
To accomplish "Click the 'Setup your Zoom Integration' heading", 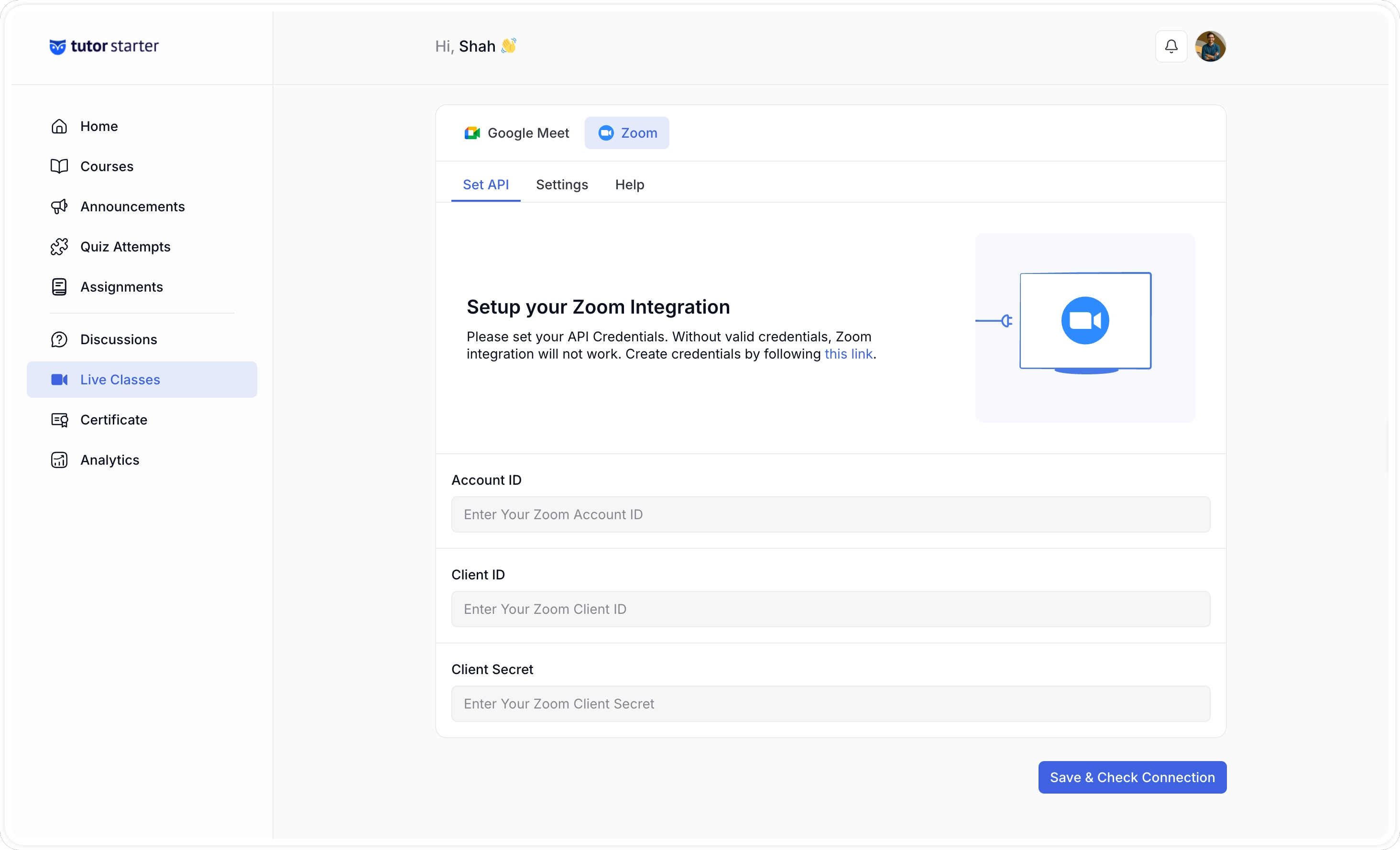I will pyautogui.click(x=598, y=307).
